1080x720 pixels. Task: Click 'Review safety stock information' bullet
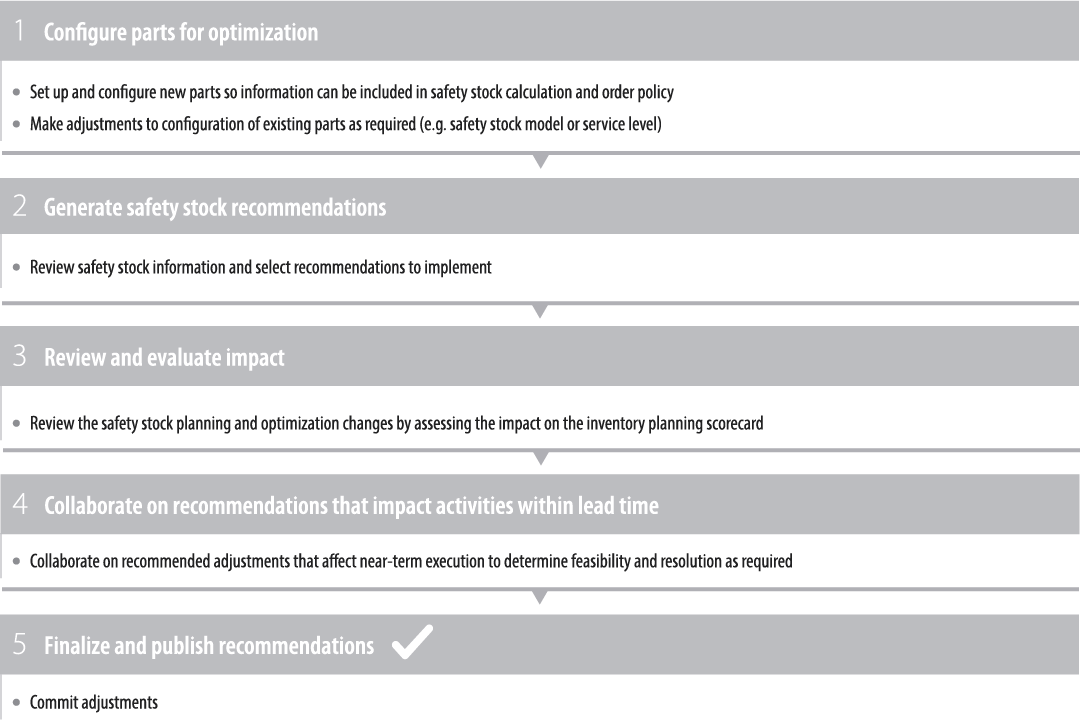260,268
